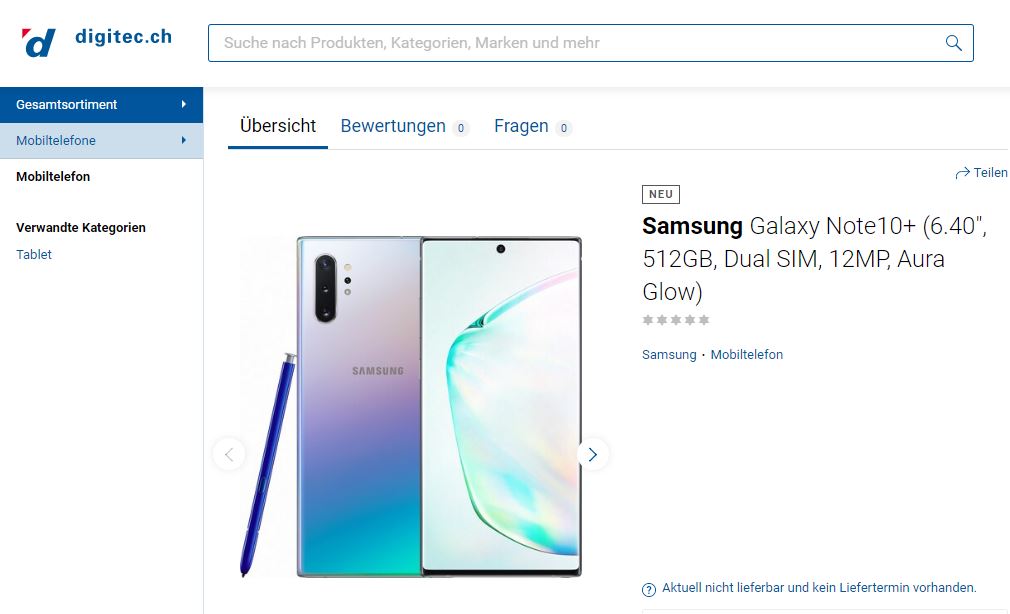This screenshot has width=1010, height=614.
Task: Select the Übersicht tab
Action: point(278,126)
